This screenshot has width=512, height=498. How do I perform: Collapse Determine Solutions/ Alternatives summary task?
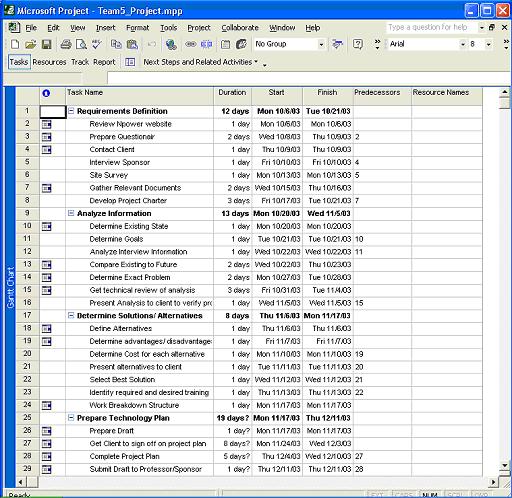point(71,316)
